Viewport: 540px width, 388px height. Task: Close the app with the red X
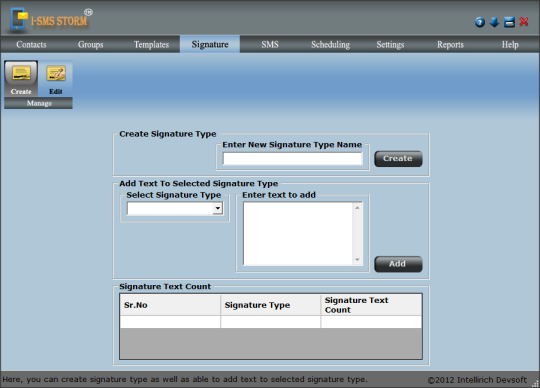click(x=524, y=22)
